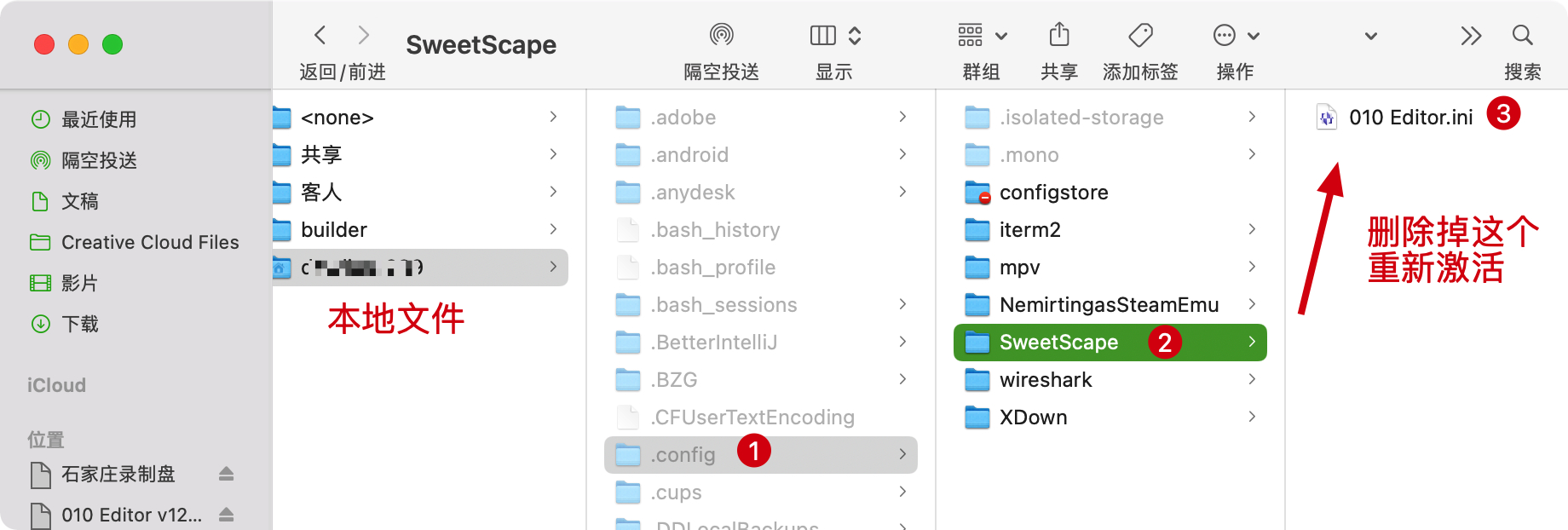Select the .mono folder

pyautogui.click(x=1110, y=155)
